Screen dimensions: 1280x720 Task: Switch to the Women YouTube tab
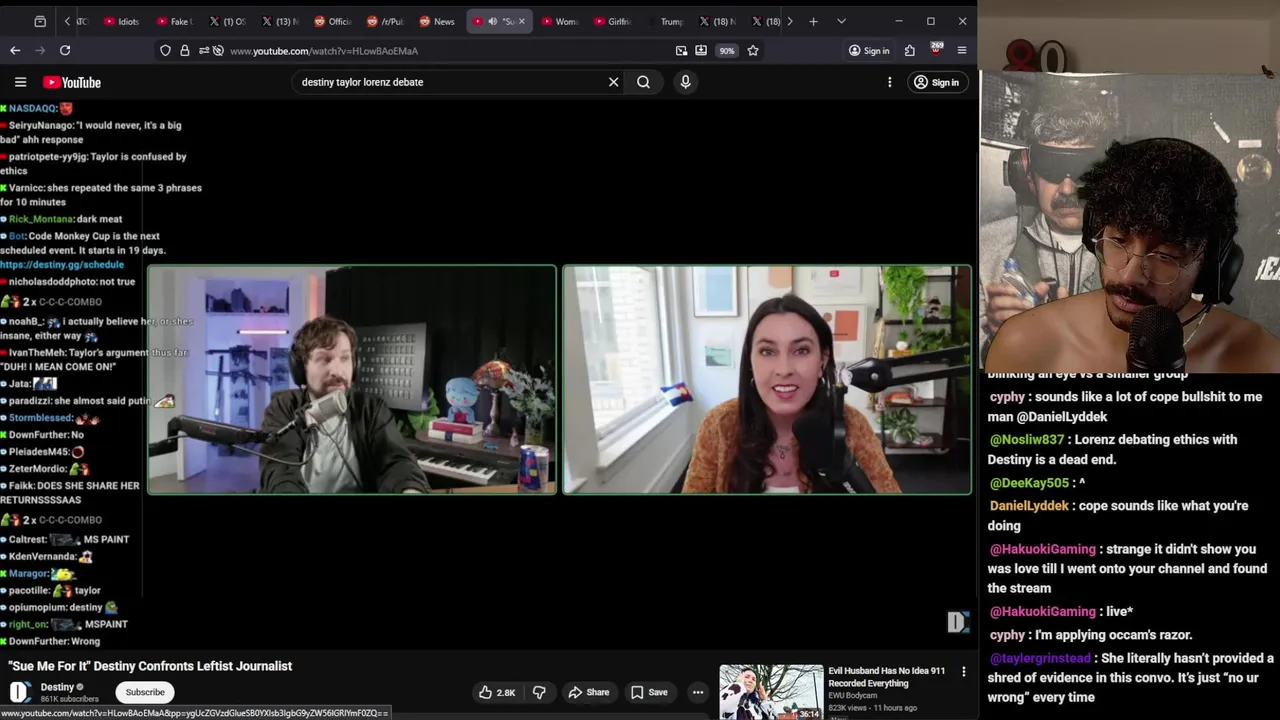pyautogui.click(x=560, y=21)
